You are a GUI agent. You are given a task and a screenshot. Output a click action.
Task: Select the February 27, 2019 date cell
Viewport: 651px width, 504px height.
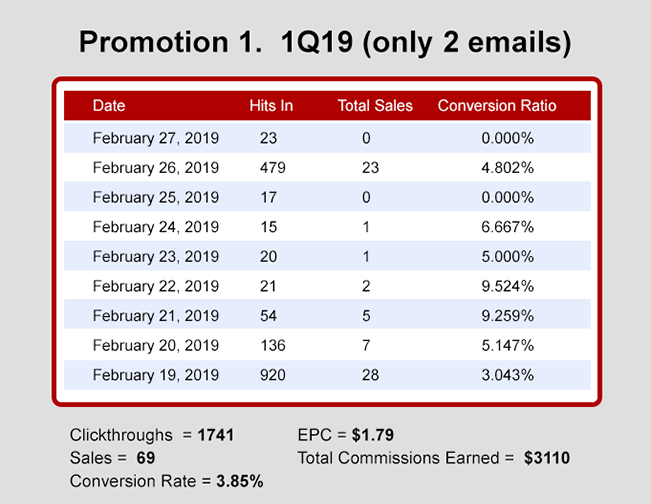[155, 138]
